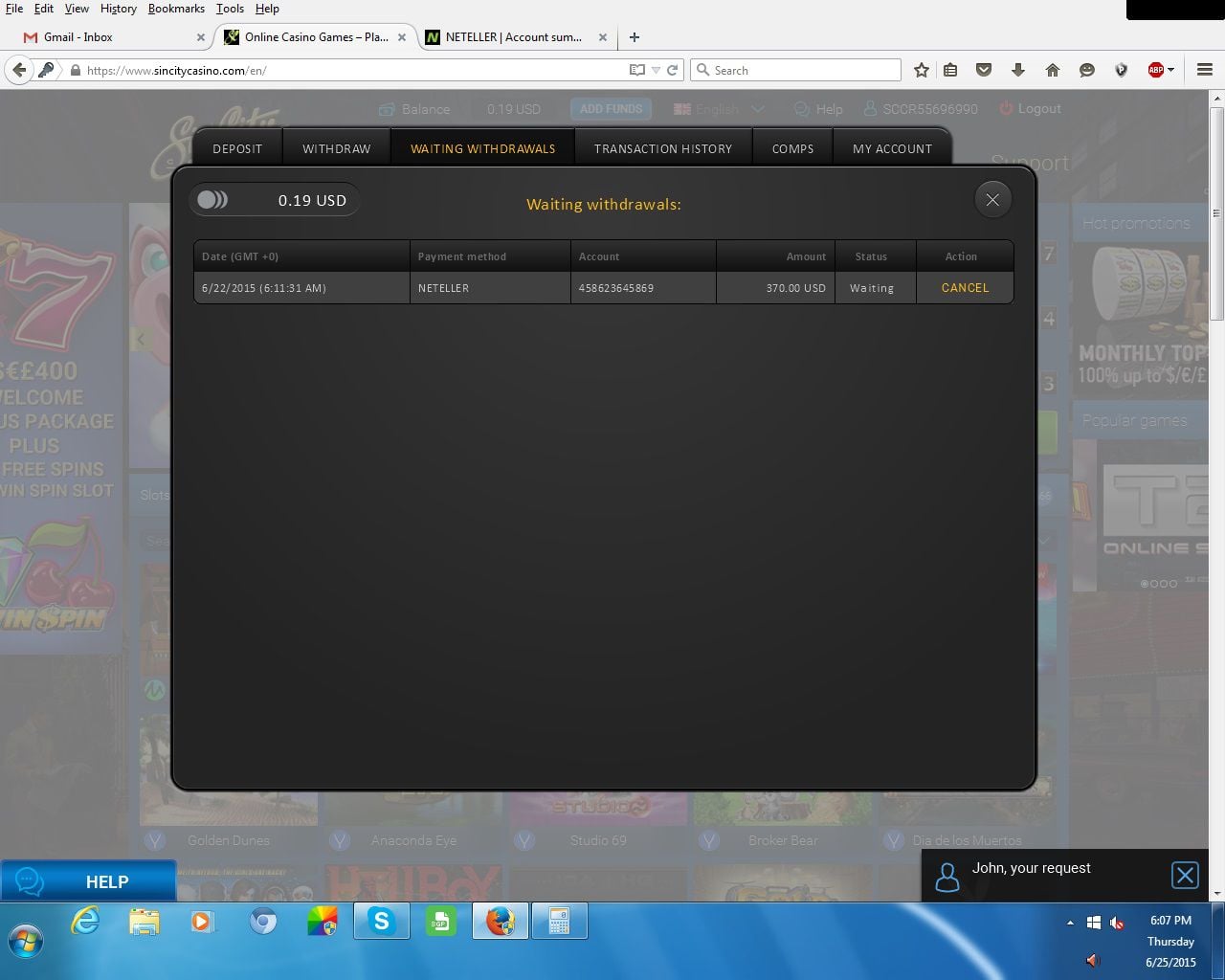Image resolution: width=1225 pixels, height=980 pixels.
Task: Open the History menu
Action: (119, 9)
